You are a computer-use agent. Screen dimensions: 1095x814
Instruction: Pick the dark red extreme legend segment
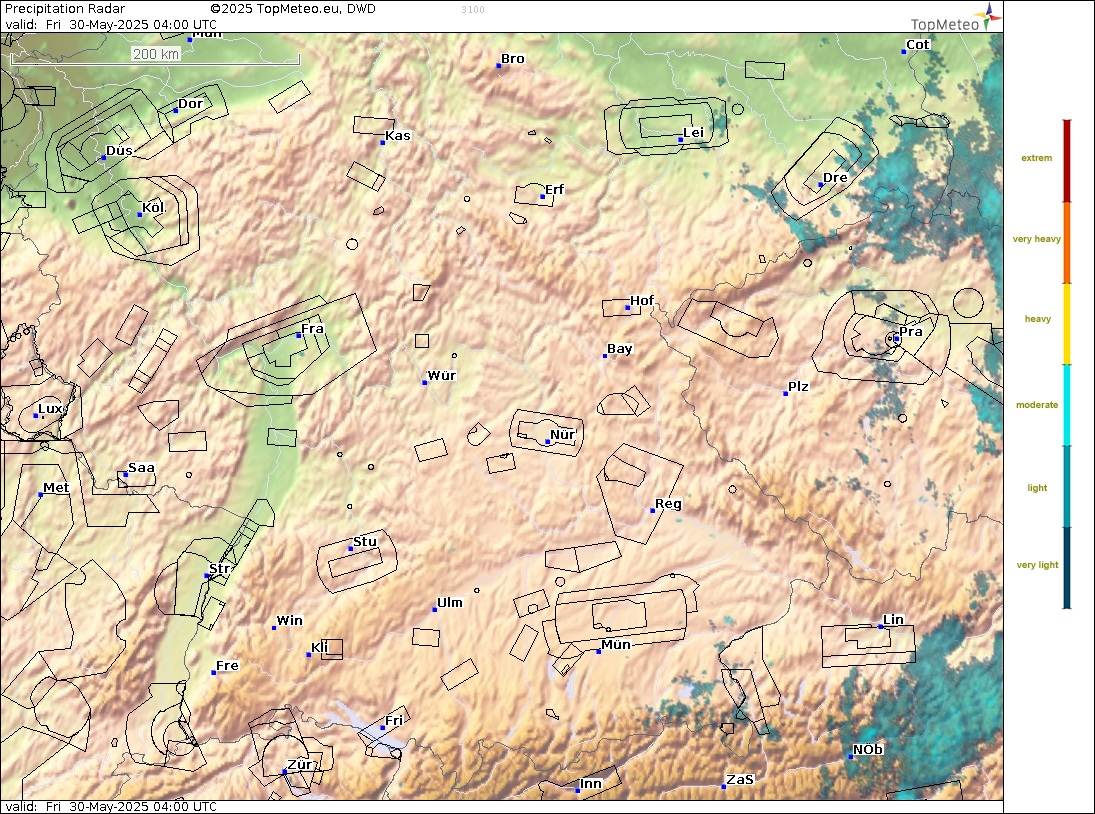coord(1066,161)
